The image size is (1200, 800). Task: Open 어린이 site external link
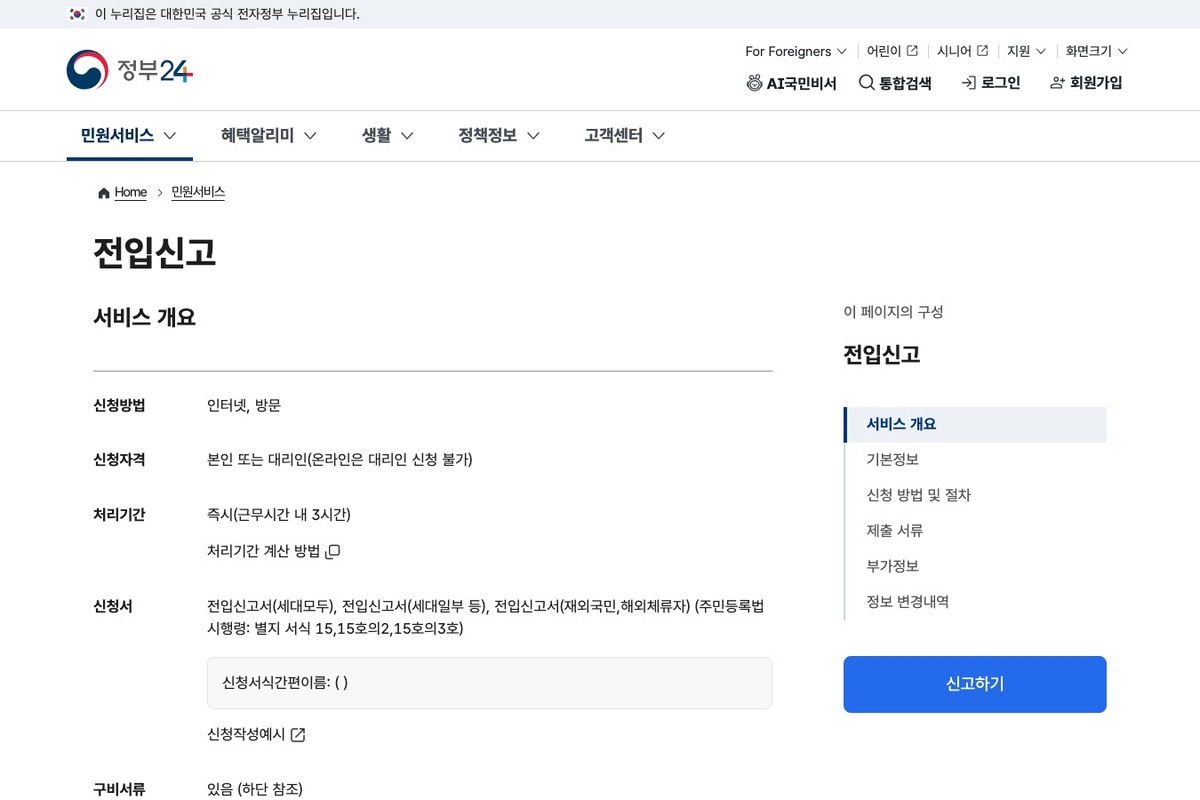tap(892, 51)
